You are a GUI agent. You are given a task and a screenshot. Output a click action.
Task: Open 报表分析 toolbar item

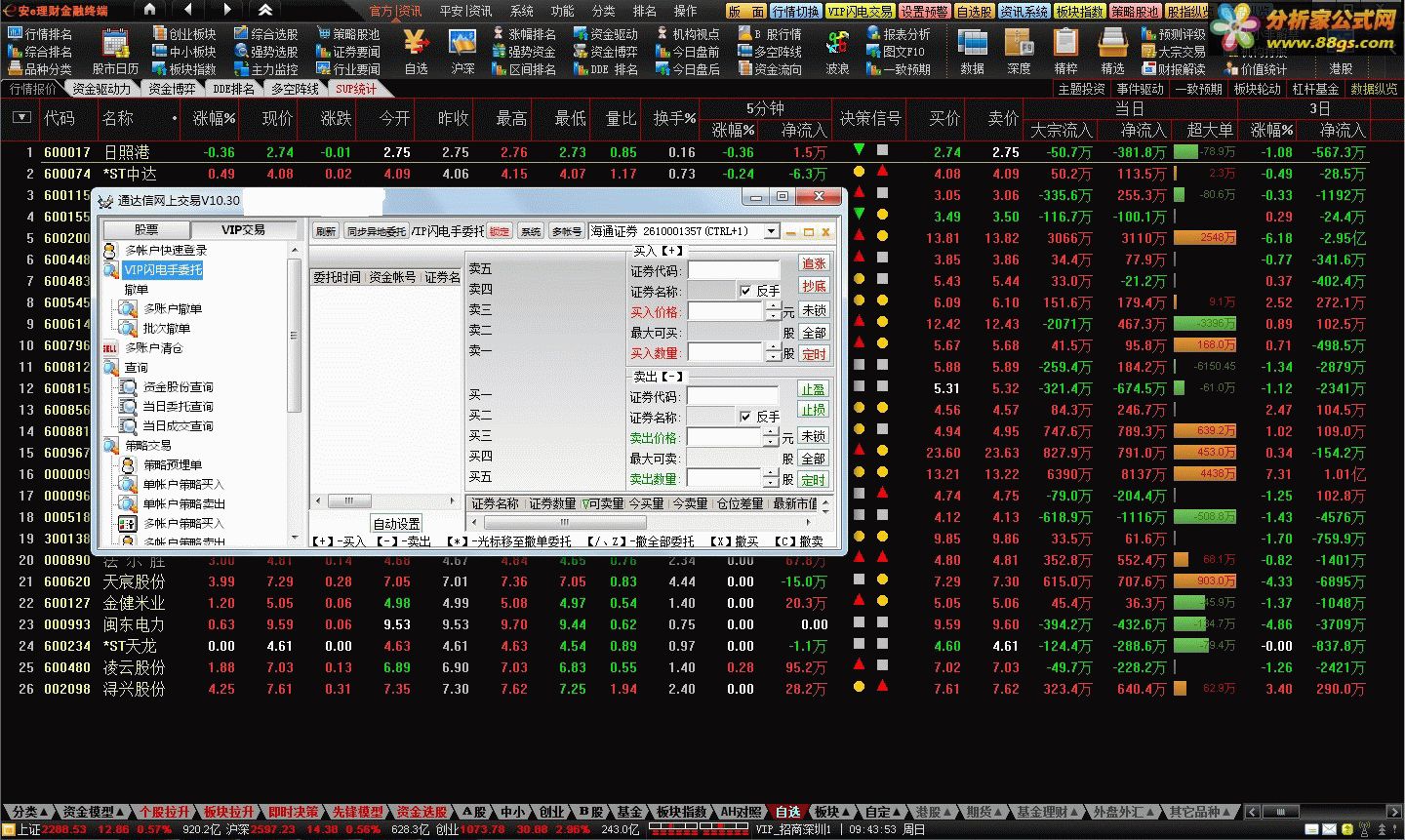point(899,34)
